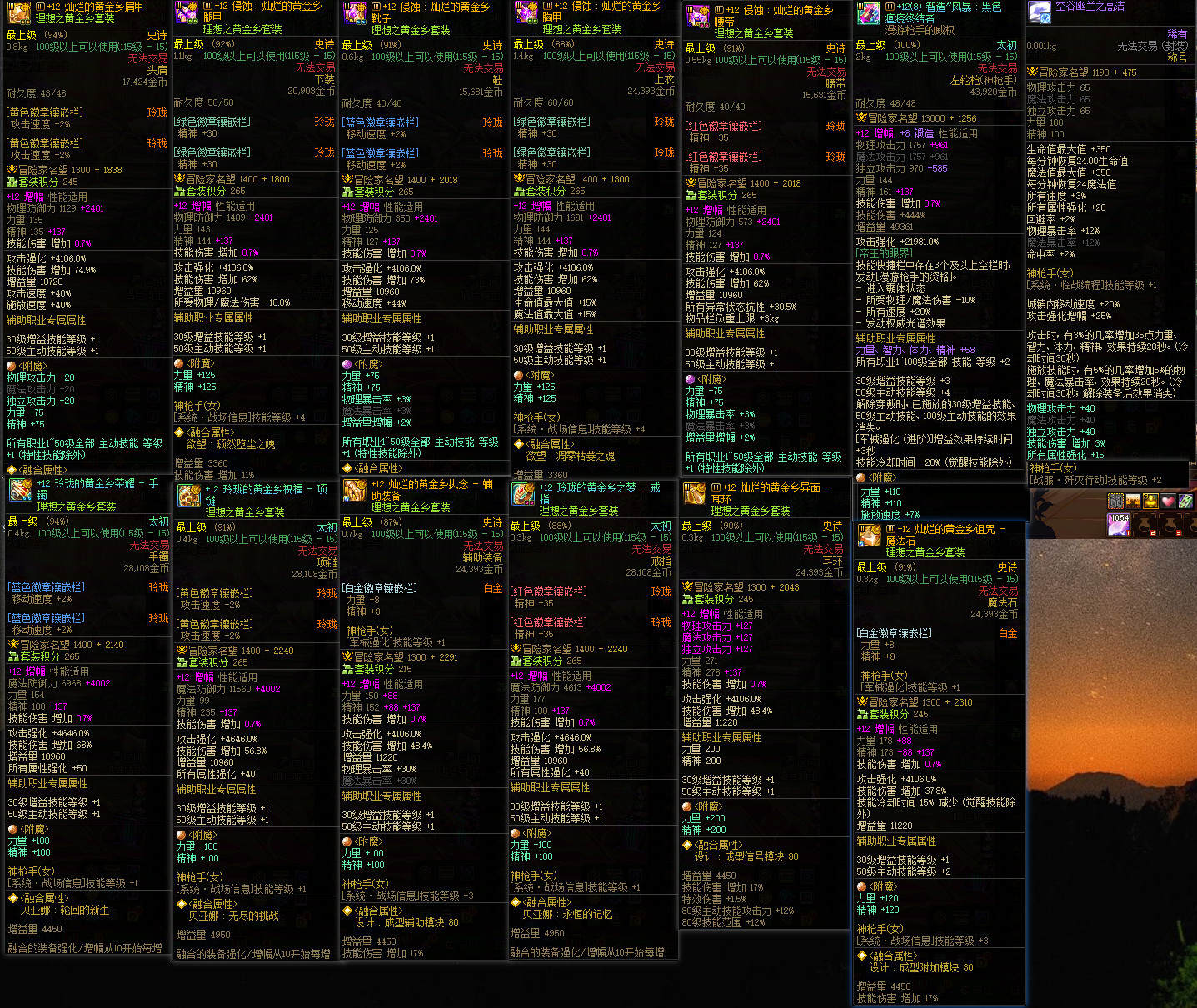Click 设计：成型附加模块 80 text

[921, 967]
